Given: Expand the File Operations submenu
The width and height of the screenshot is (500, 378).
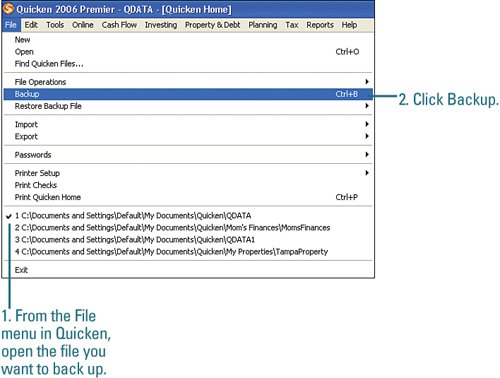Looking at the screenshot, I should [x=188, y=82].
